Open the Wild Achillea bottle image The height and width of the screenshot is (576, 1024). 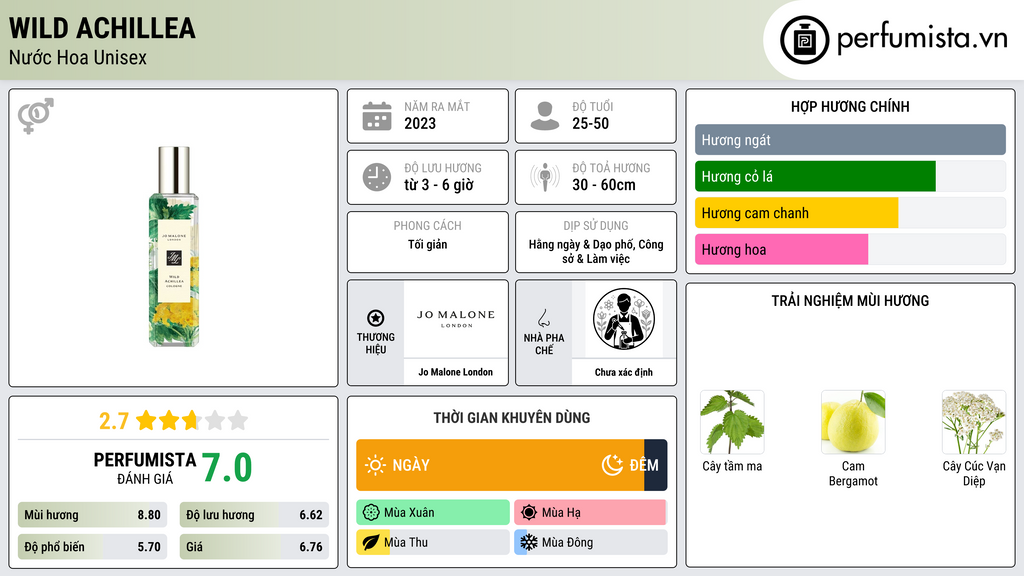coord(174,246)
